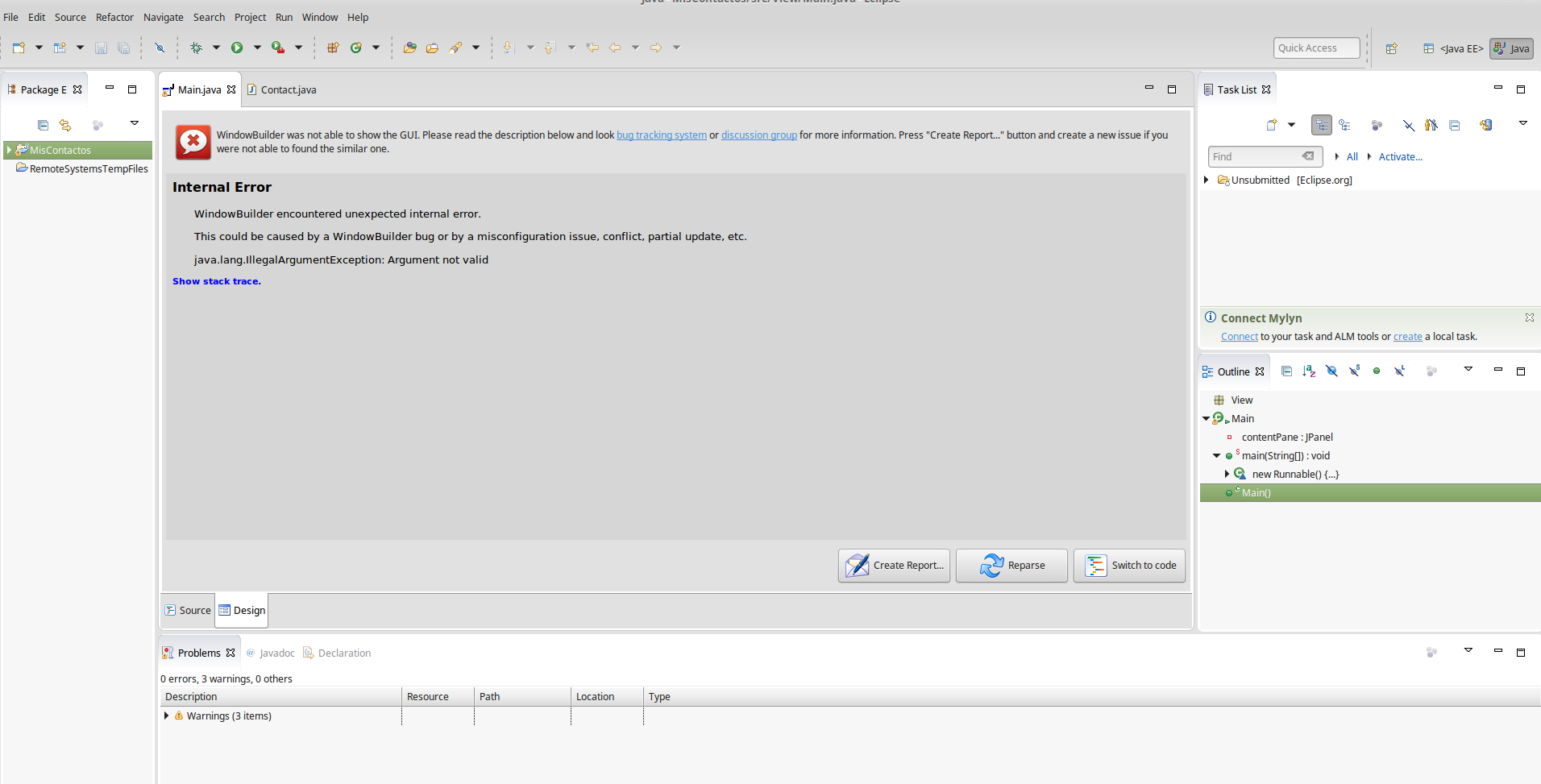Select RemoteSystemsTempFiles project
Screen dimensions: 1541x784
82,168
